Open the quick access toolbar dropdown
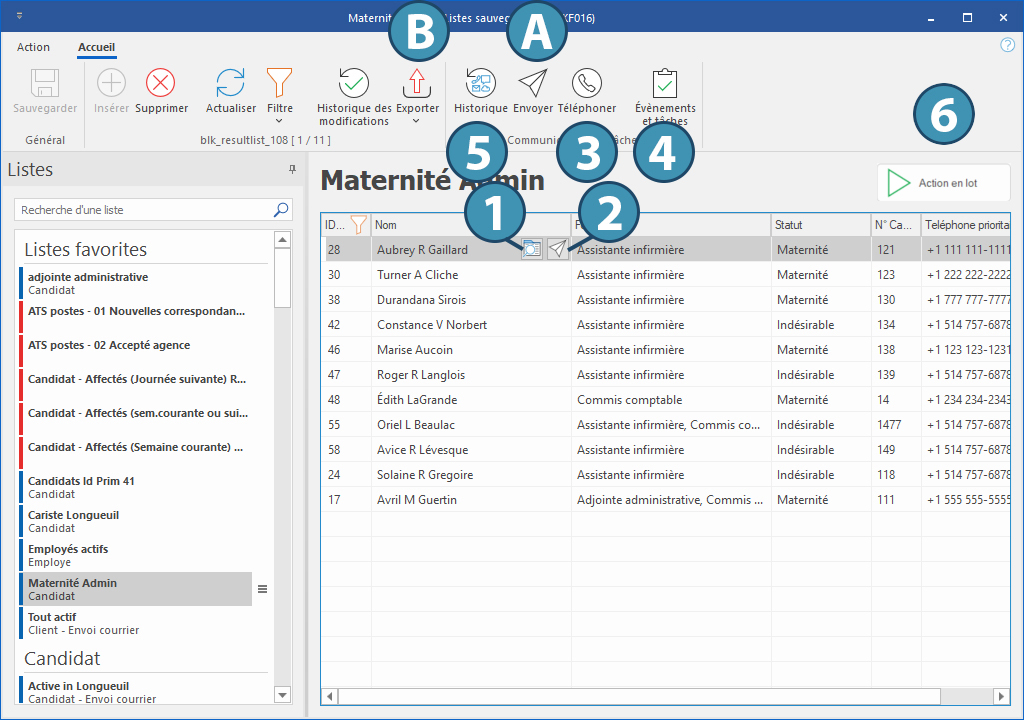 coord(20,17)
